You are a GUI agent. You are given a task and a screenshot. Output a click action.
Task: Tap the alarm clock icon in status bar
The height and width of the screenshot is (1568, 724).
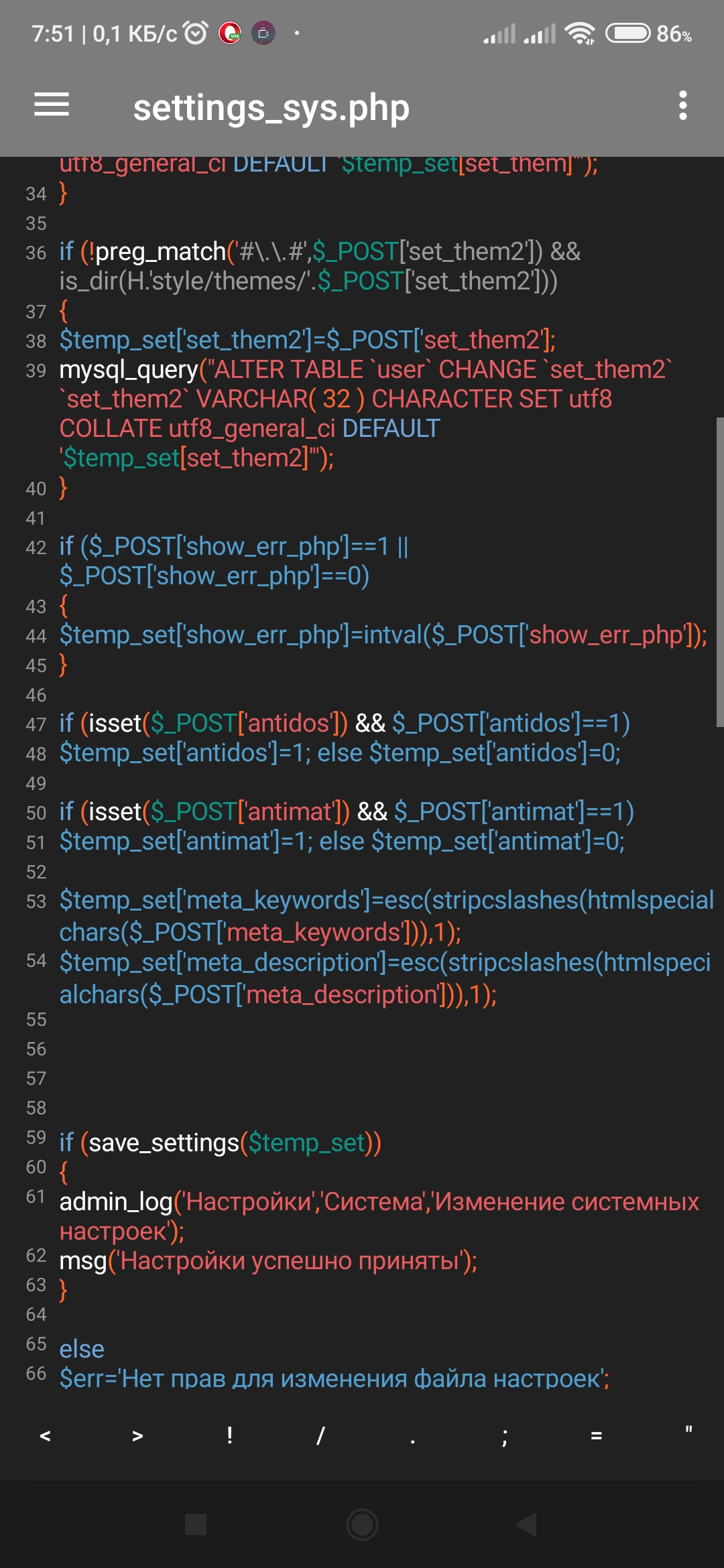(196, 33)
